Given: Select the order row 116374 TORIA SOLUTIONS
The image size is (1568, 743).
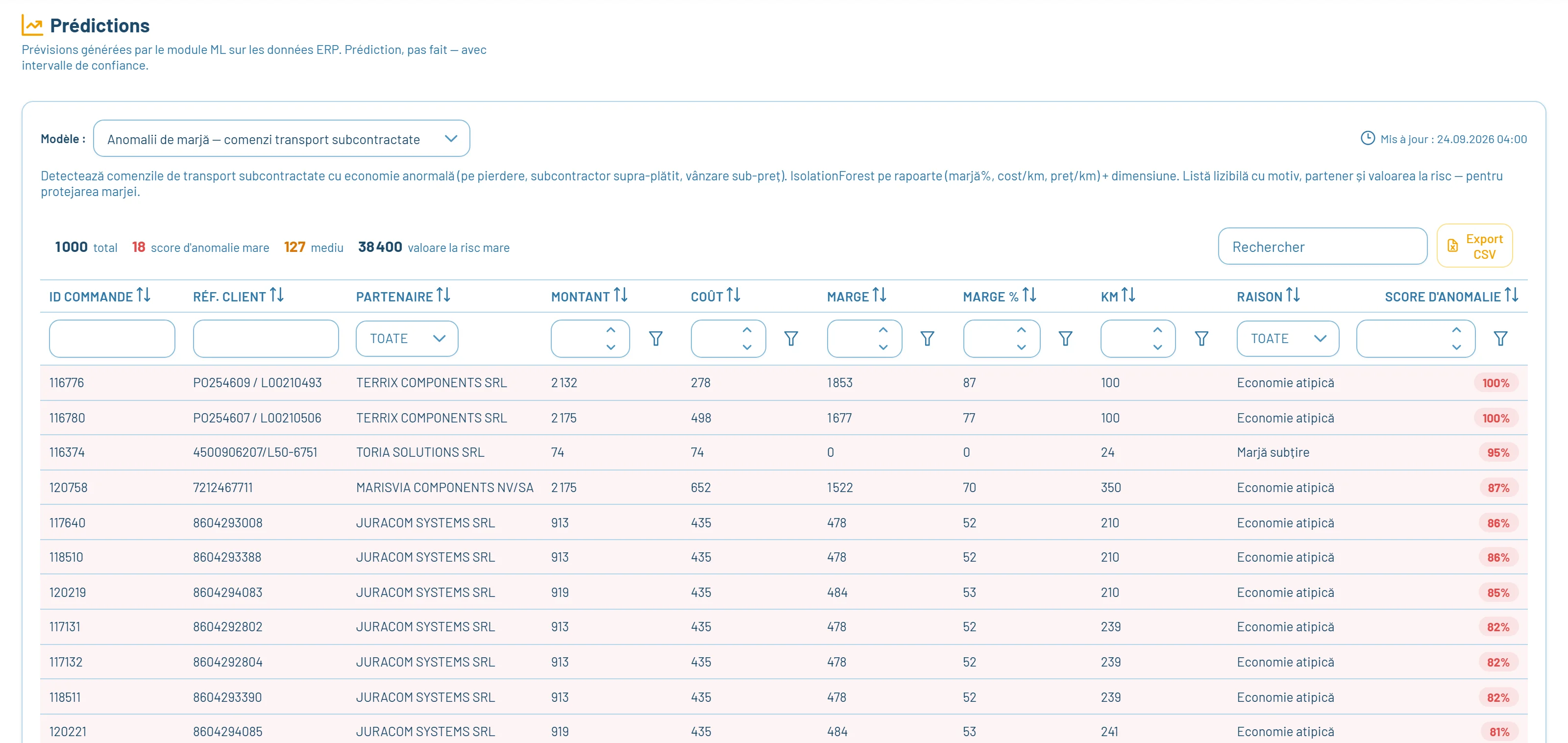Looking at the screenshot, I should (x=784, y=452).
